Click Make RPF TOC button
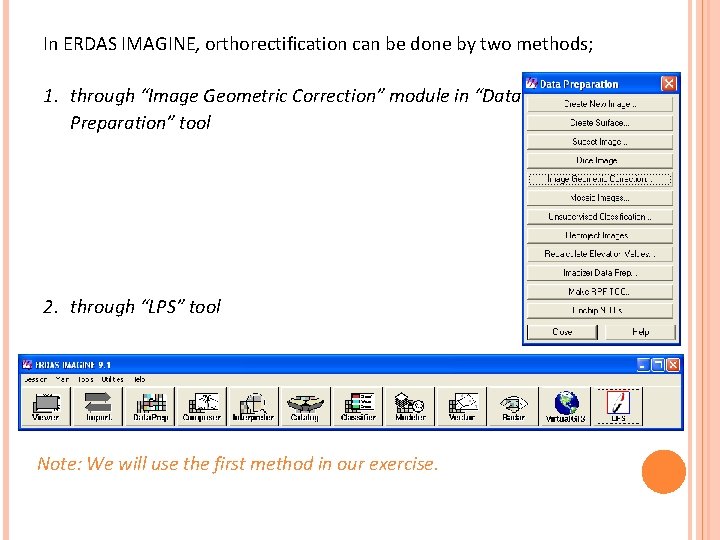The height and width of the screenshot is (540, 720). point(600,292)
